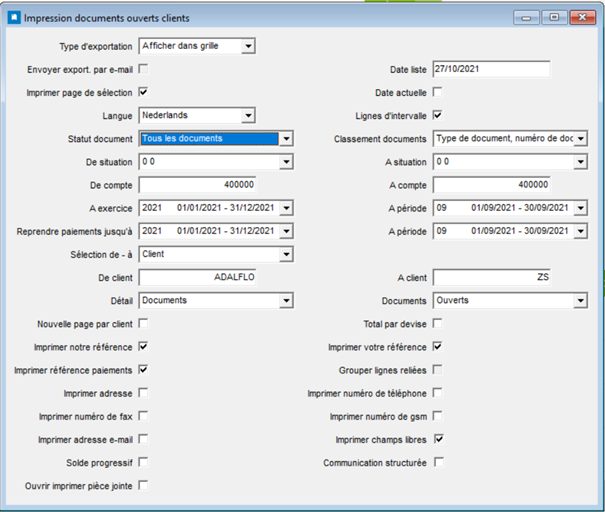Image resolution: width=605 pixels, height=512 pixels.
Task: Enable Imprimer numéro de téléphone checkbox
Action: 438,393
